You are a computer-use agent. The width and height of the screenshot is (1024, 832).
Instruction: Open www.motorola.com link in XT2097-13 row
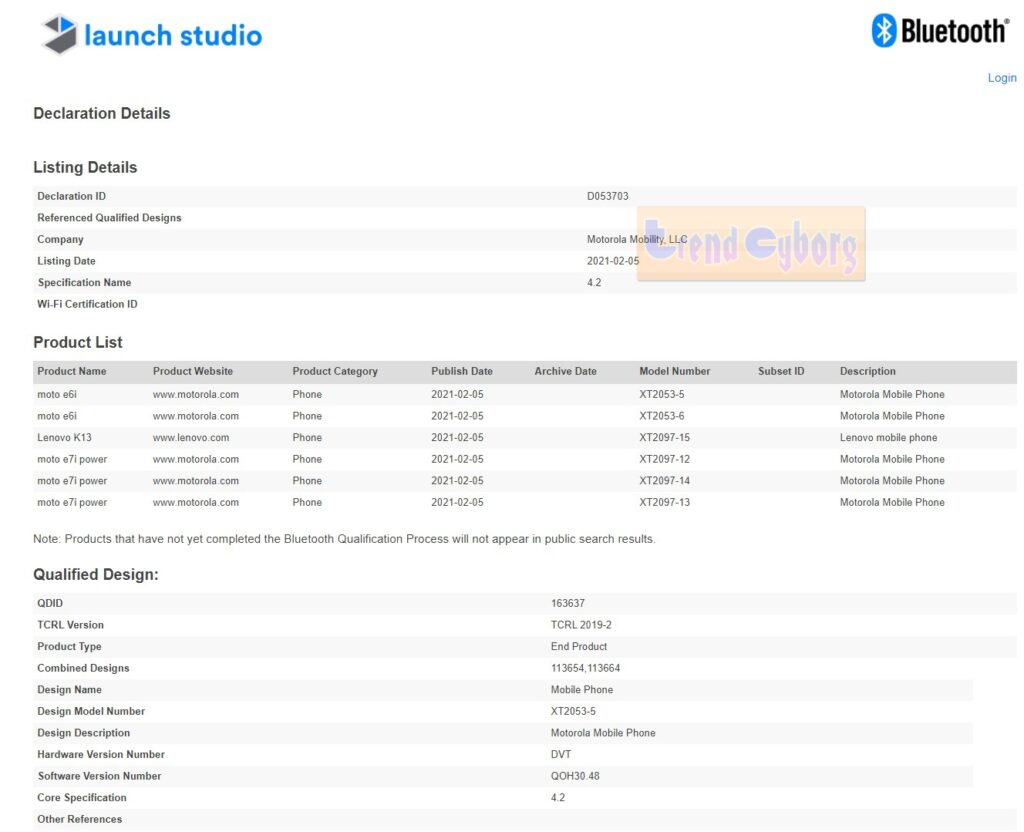click(x=196, y=503)
